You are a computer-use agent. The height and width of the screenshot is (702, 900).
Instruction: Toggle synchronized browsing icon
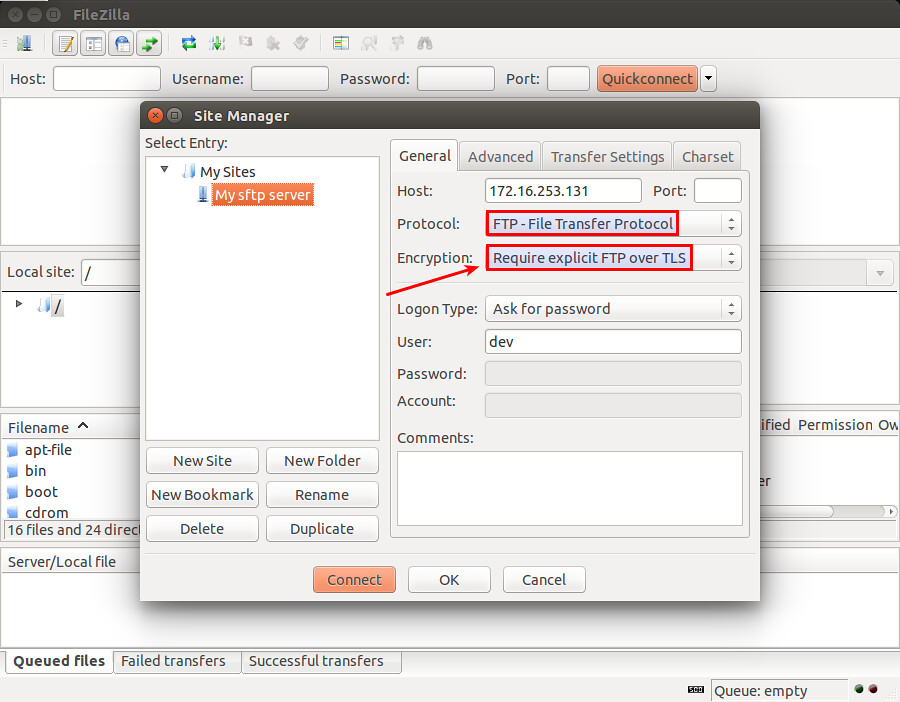pyautogui.click(x=397, y=43)
